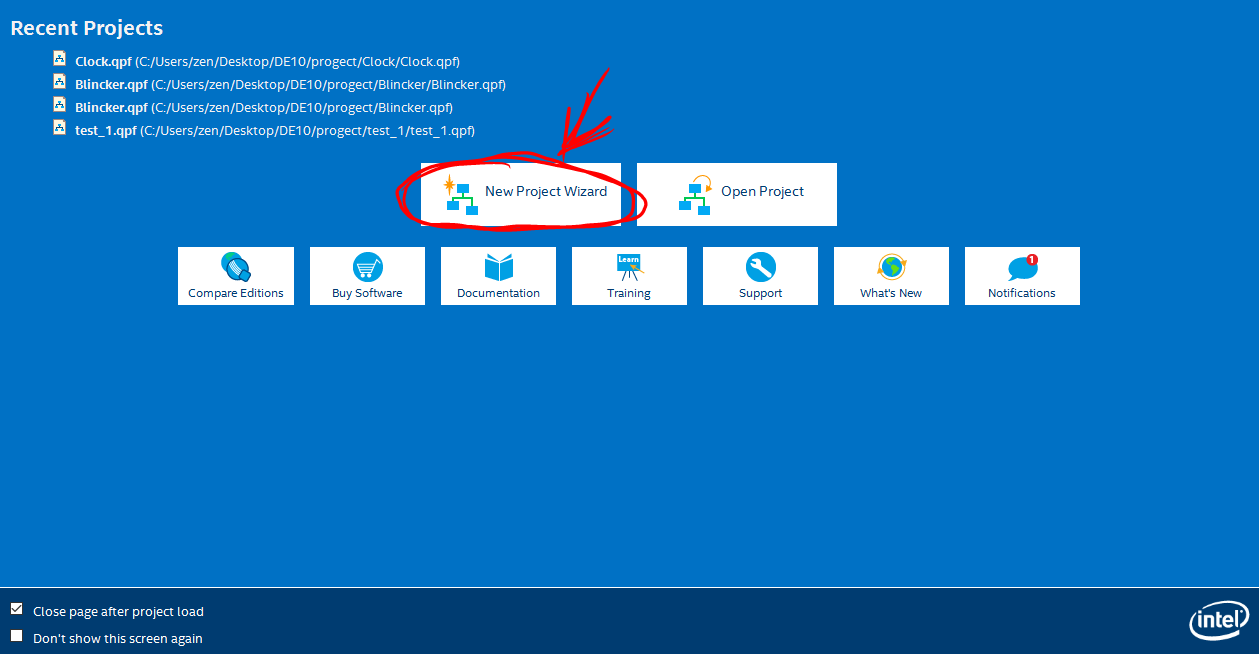Viewport: 1259px width, 654px height.
Task: Open the Documentation book tile
Action: [498, 276]
